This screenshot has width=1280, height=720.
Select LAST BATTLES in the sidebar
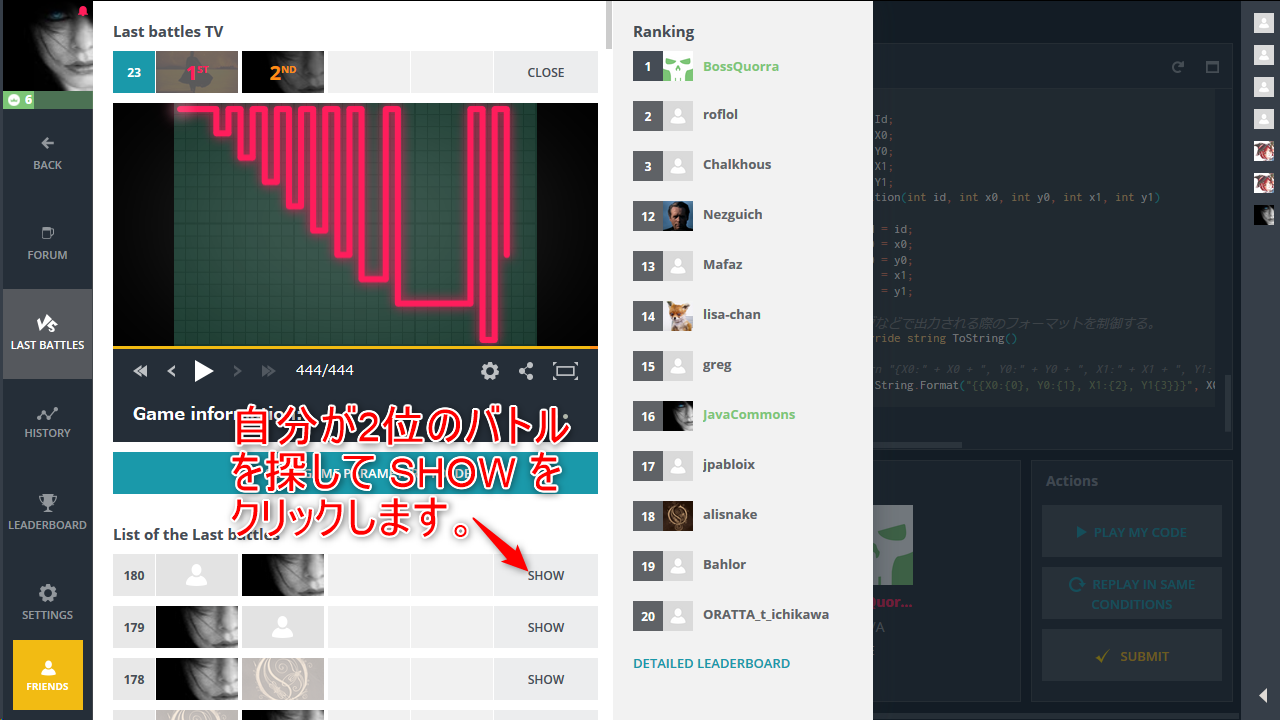pyautogui.click(x=47, y=334)
